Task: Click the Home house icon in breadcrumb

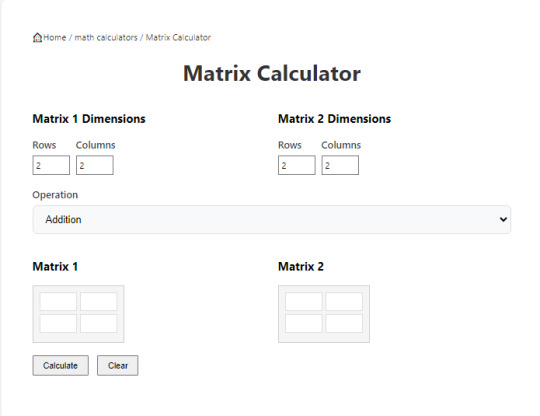Action: (37, 37)
